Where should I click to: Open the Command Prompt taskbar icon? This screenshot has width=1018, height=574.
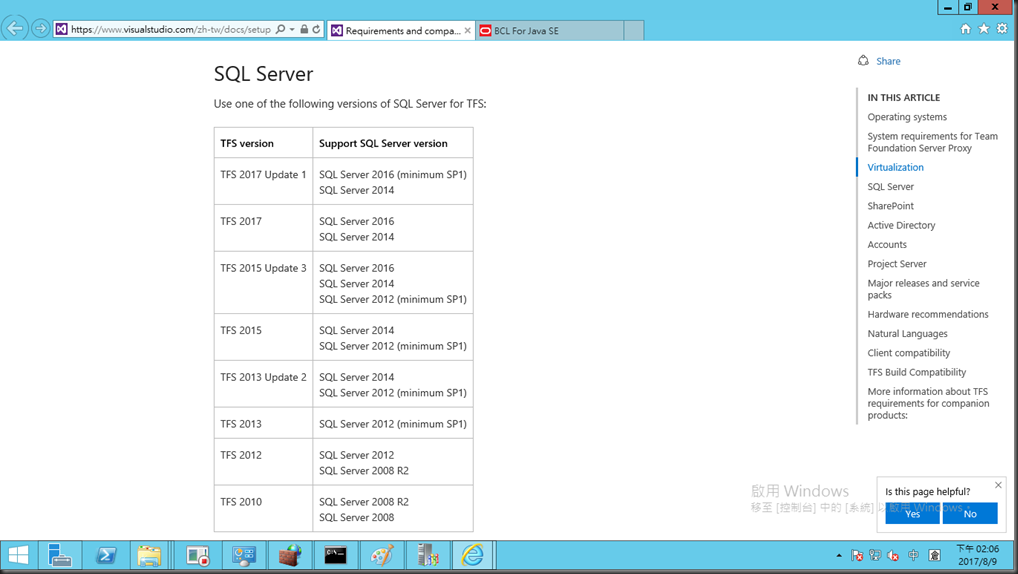tap(336, 556)
